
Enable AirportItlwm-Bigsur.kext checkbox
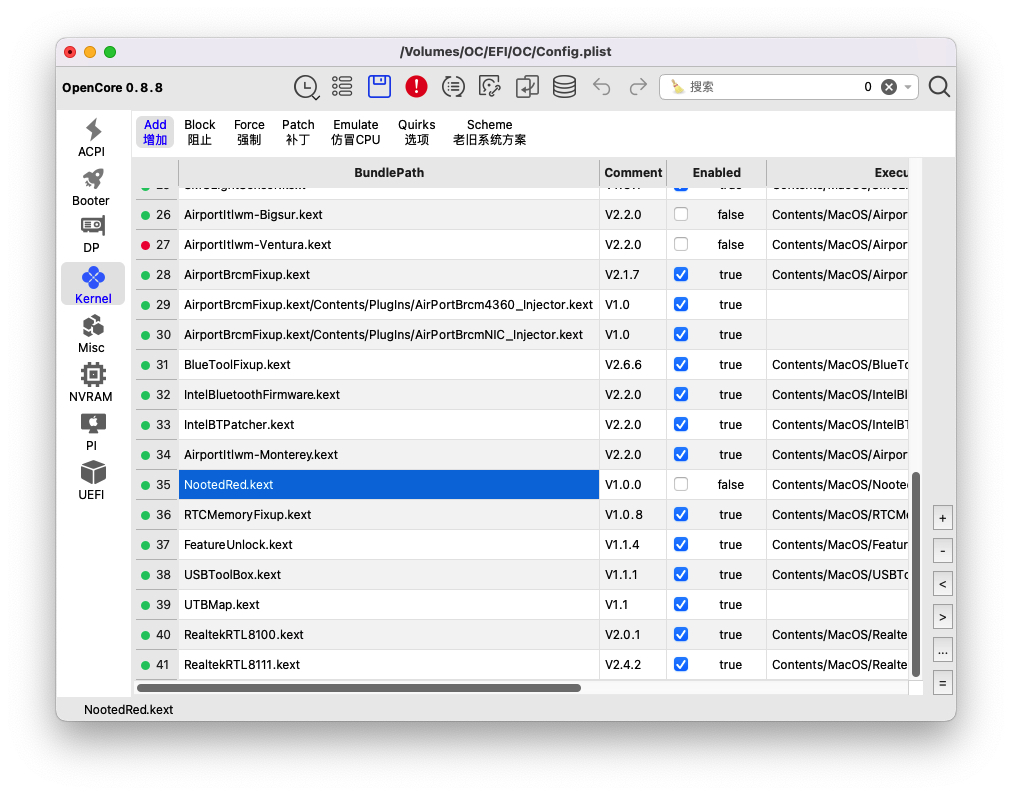coord(681,214)
